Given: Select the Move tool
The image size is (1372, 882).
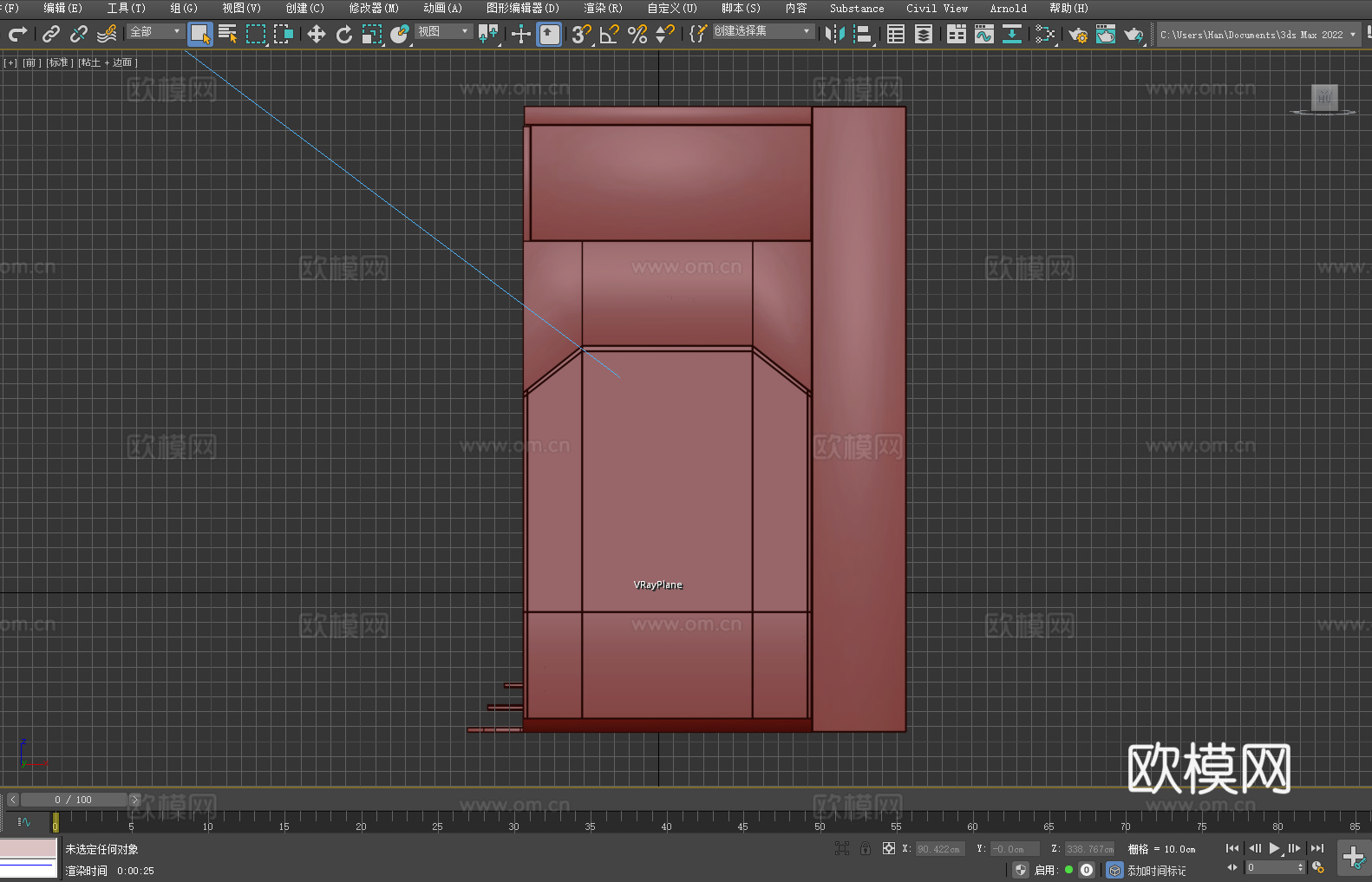Looking at the screenshot, I should coord(317,34).
